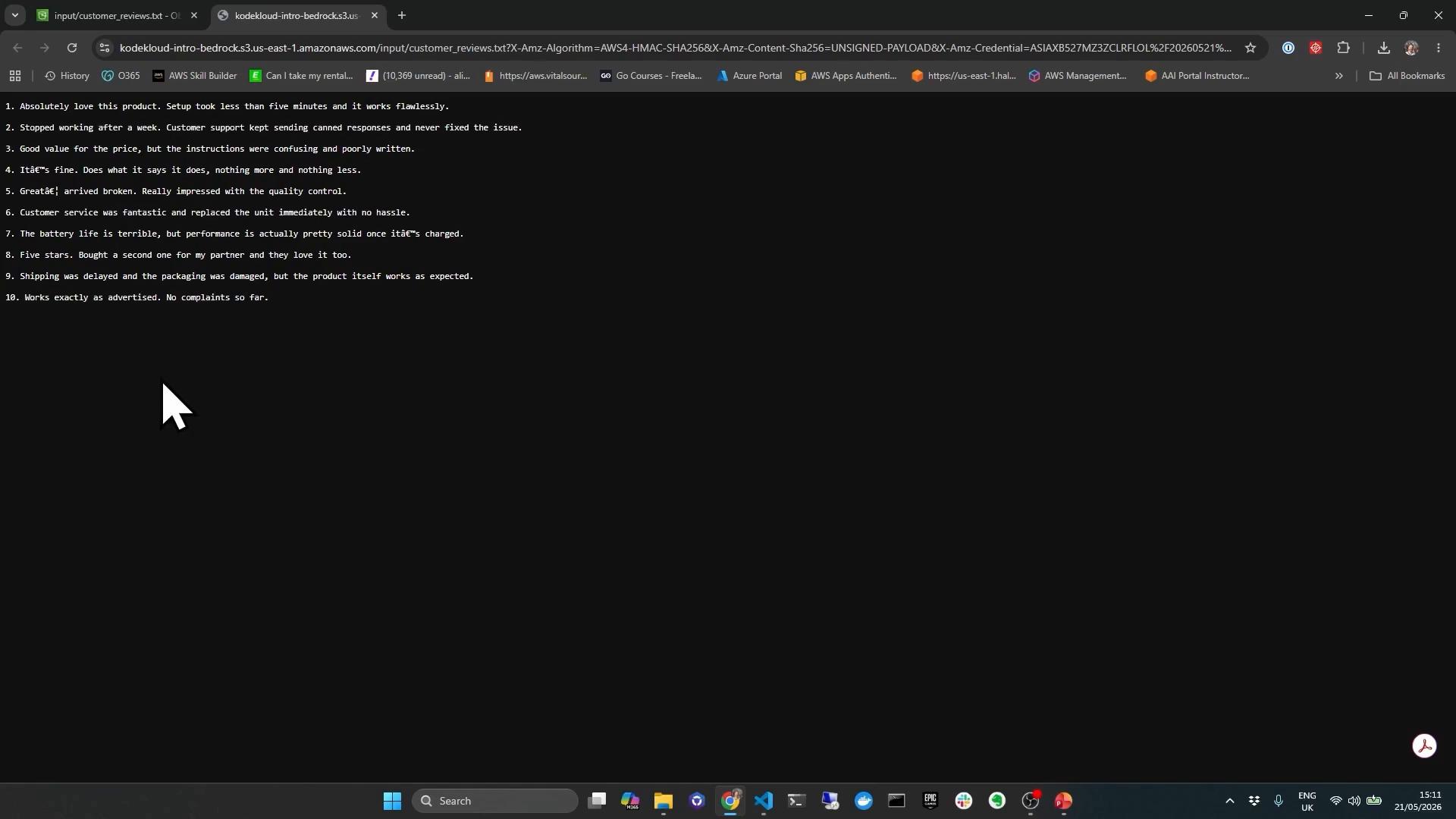Open the Chrome profile avatar
Screen dimensions: 1456x819
click(x=1411, y=48)
